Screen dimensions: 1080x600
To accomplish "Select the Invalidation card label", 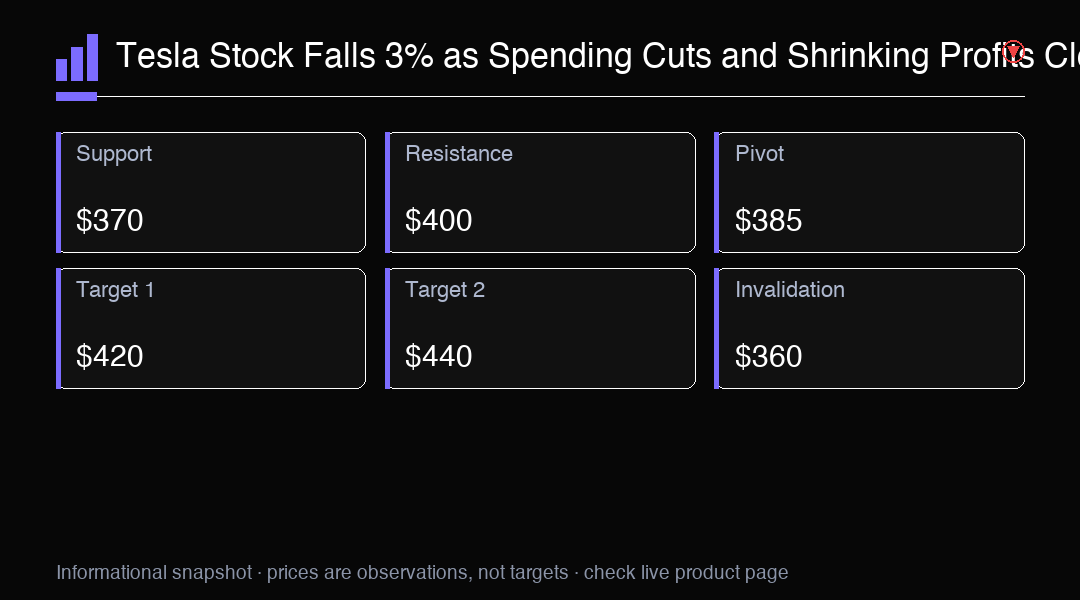I will point(789,289).
